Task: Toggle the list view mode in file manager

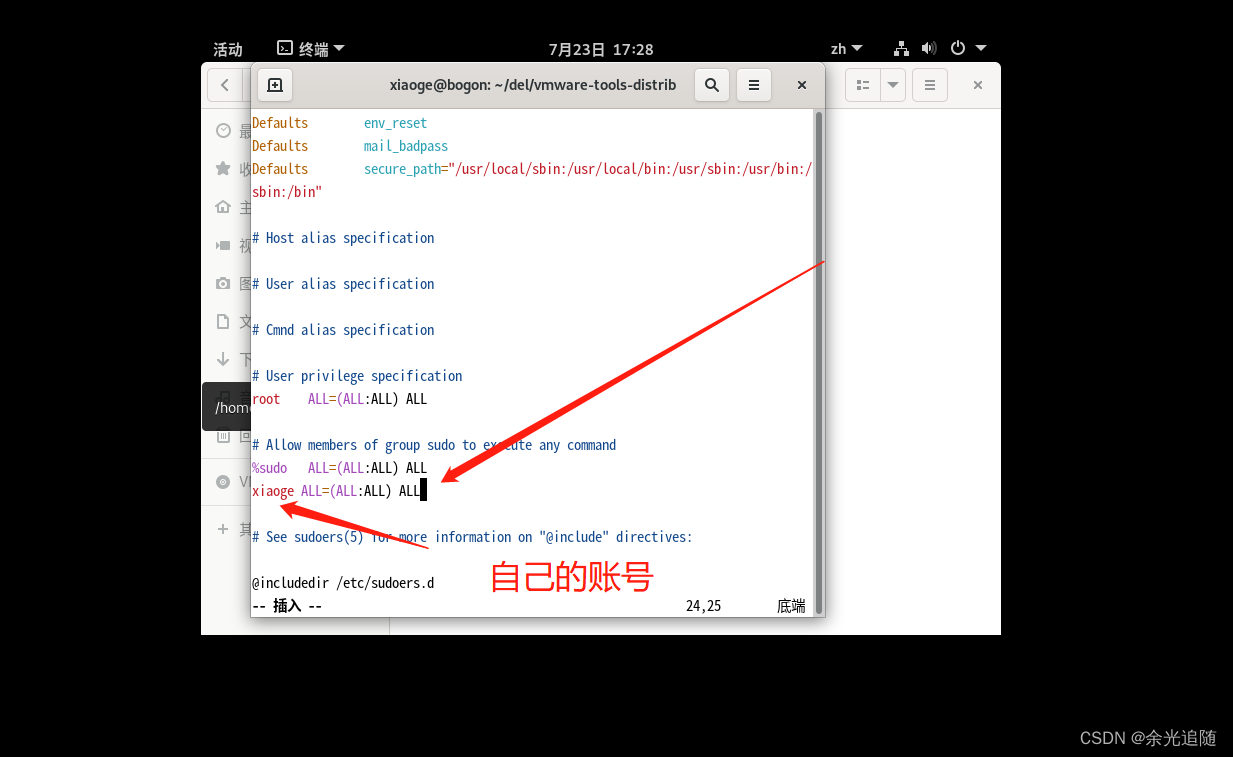Action: 862,85
